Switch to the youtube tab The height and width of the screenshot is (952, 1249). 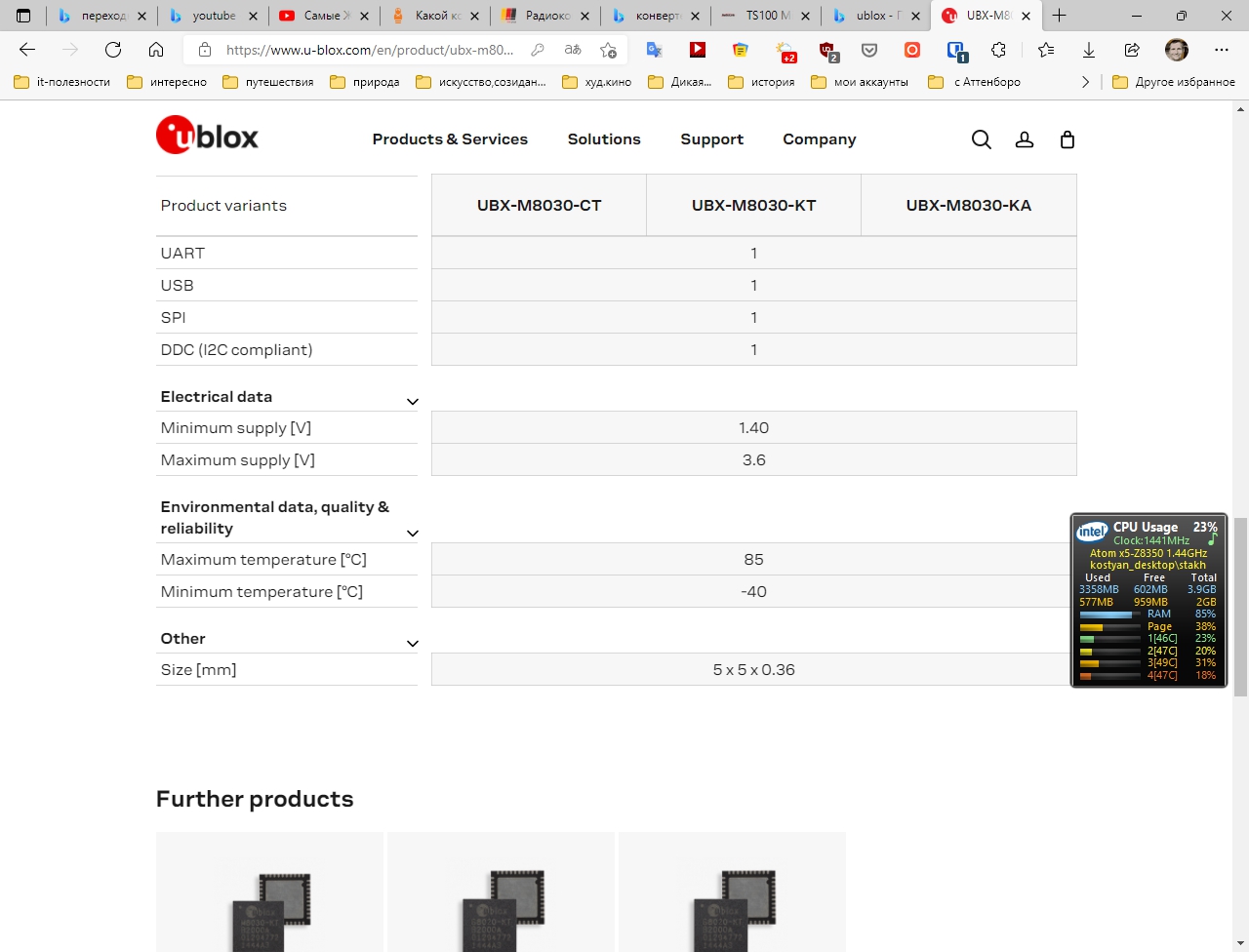(214, 16)
